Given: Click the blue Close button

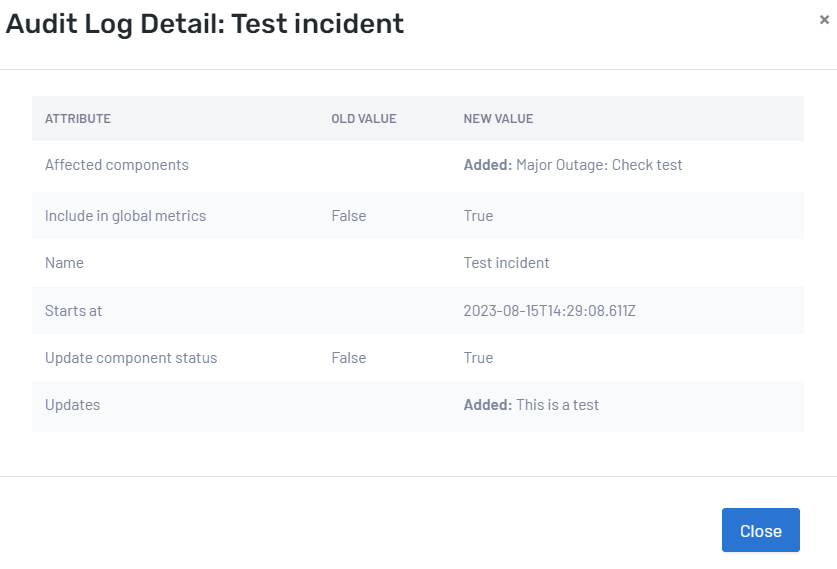Looking at the screenshot, I should 760,531.
